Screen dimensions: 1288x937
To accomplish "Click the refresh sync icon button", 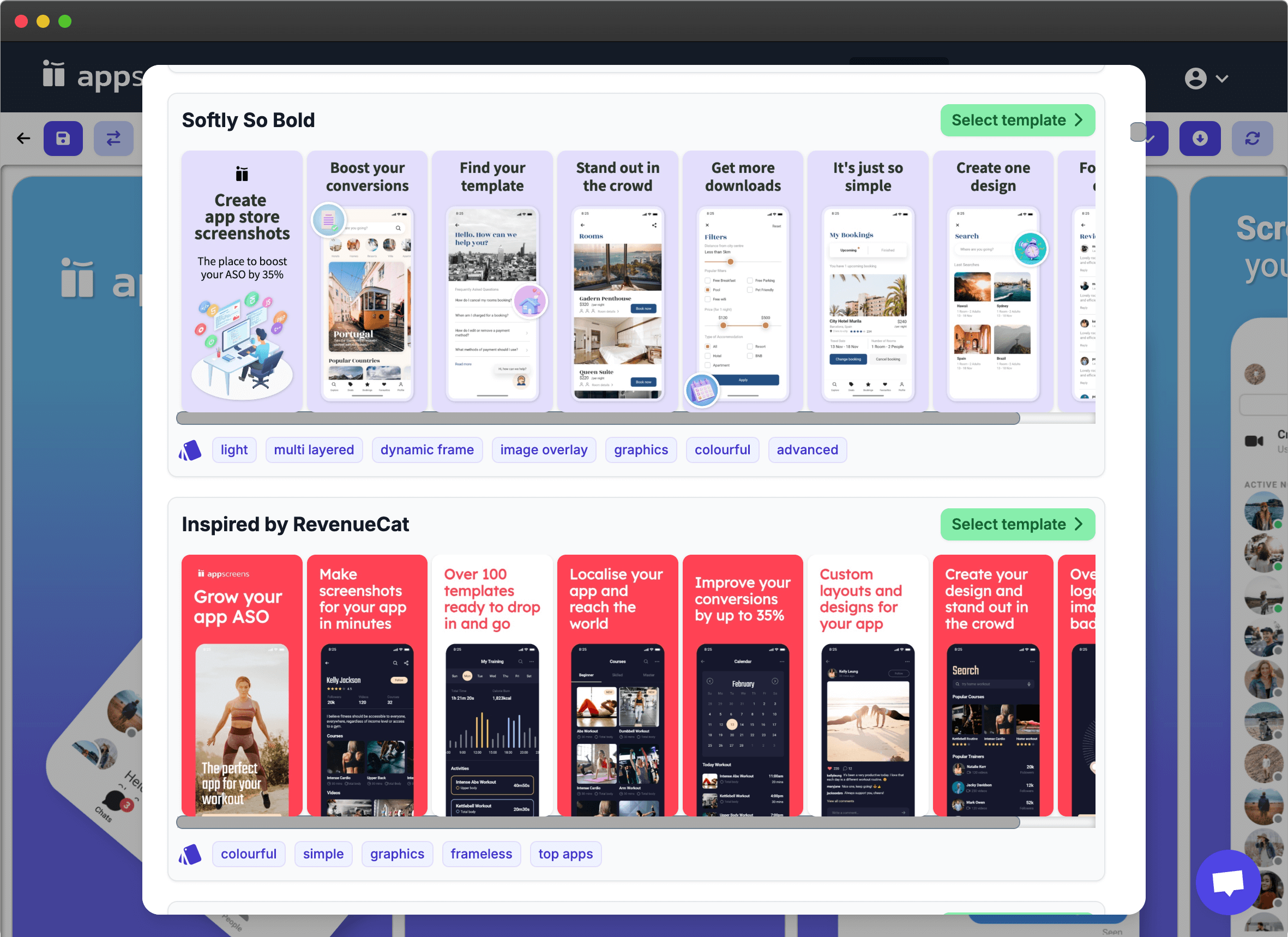I will click(x=1252, y=138).
